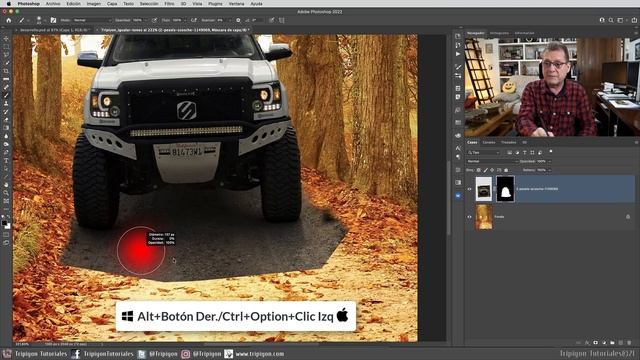Toggle lock position icon
The height and width of the screenshot is (360, 640).
tap(492, 170)
